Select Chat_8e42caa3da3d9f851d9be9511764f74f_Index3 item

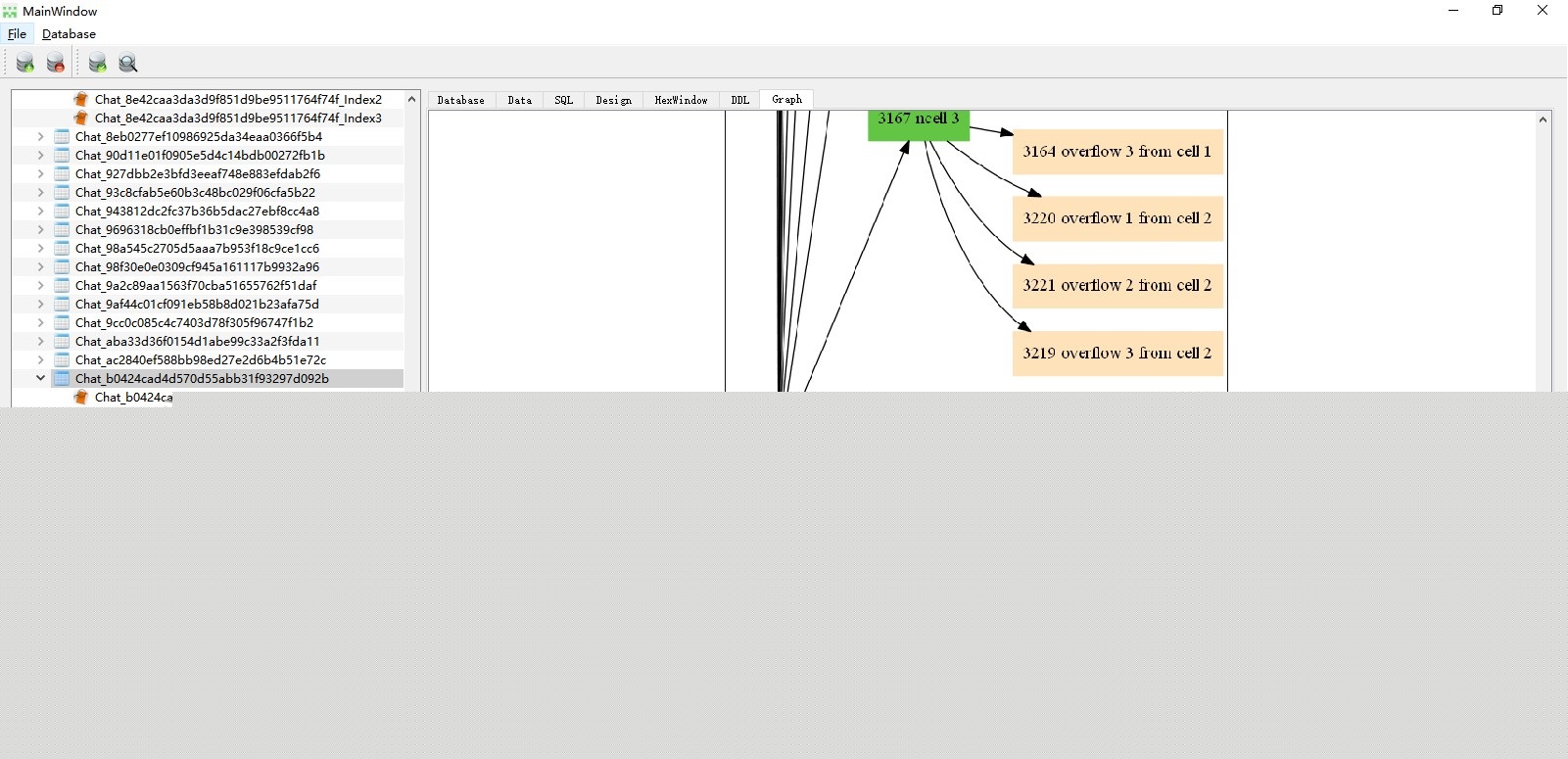click(238, 118)
